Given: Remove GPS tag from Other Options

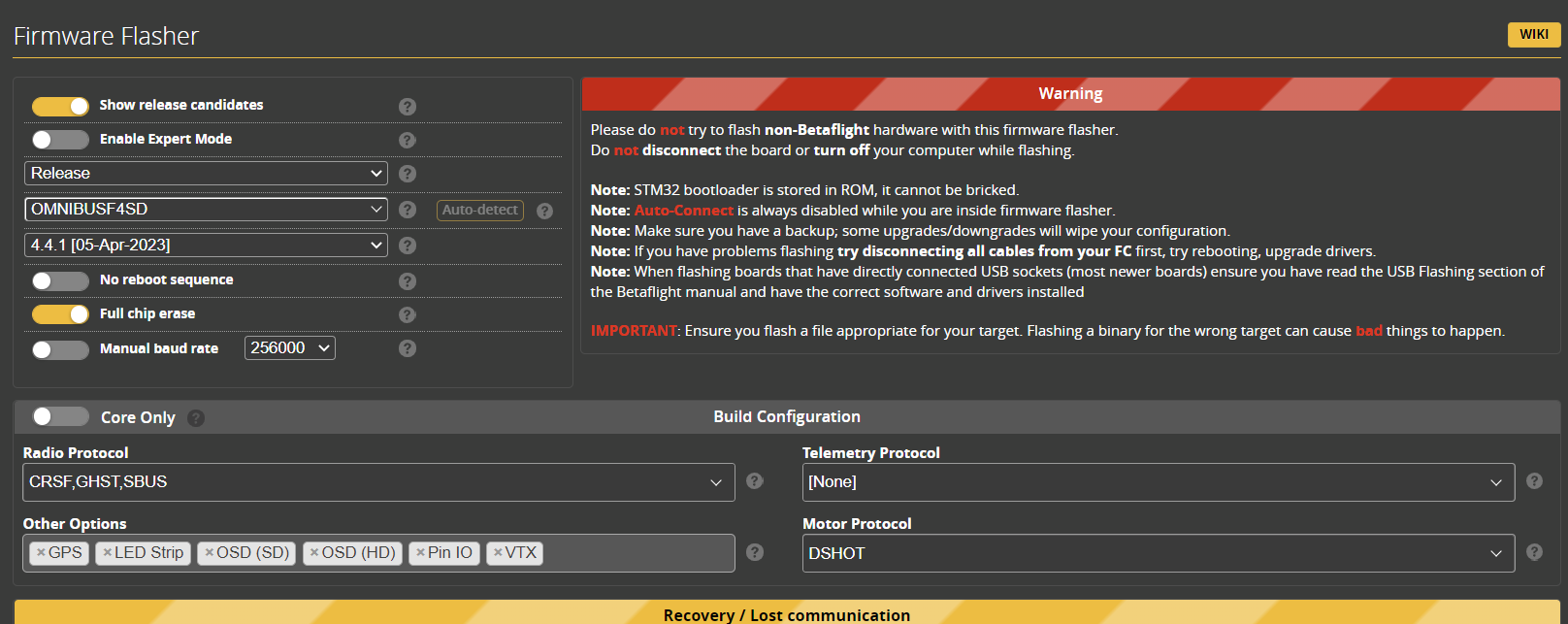Looking at the screenshot, I should 41,552.
